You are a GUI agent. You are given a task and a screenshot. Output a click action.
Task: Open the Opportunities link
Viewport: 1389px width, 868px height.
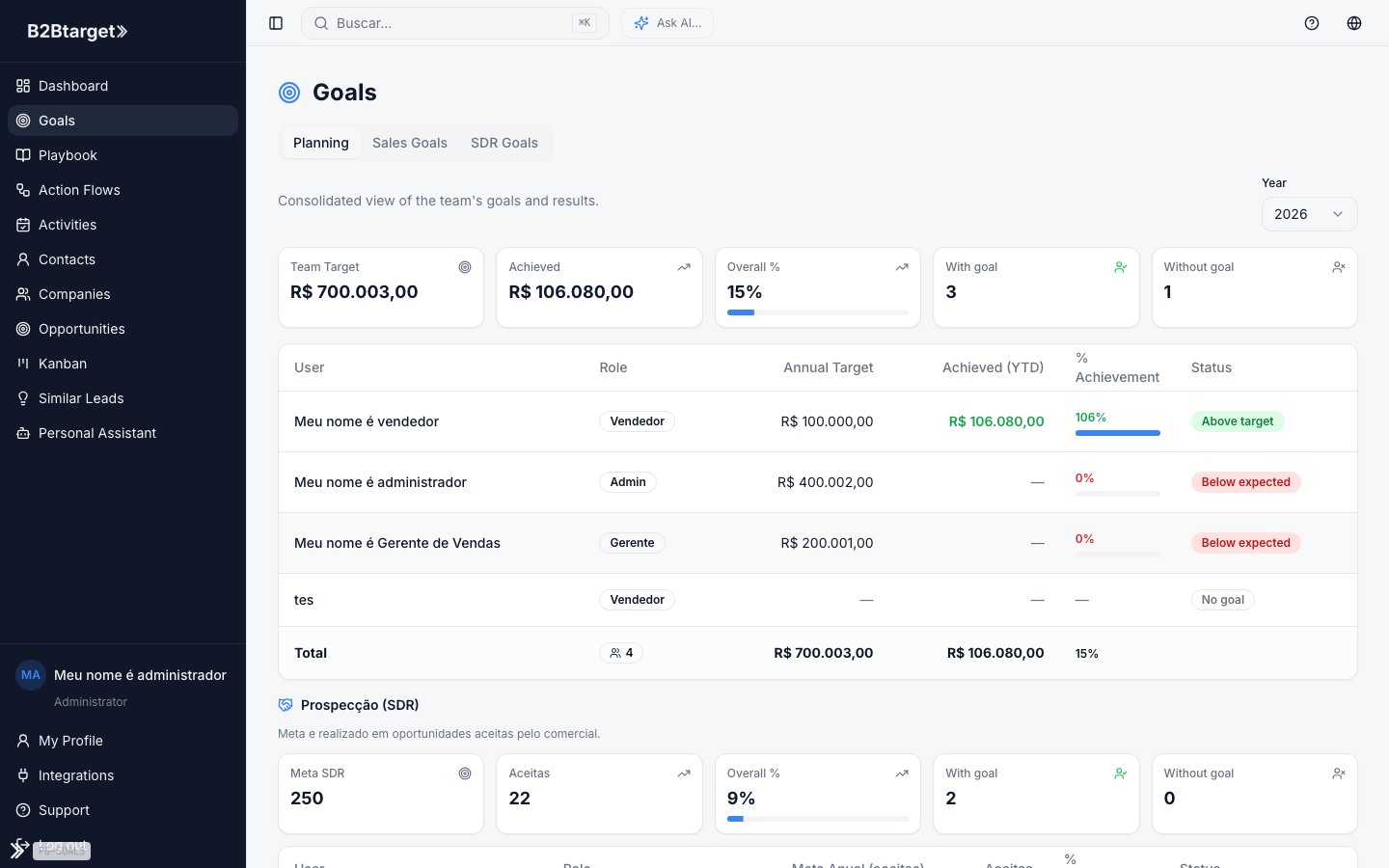click(x=123, y=329)
